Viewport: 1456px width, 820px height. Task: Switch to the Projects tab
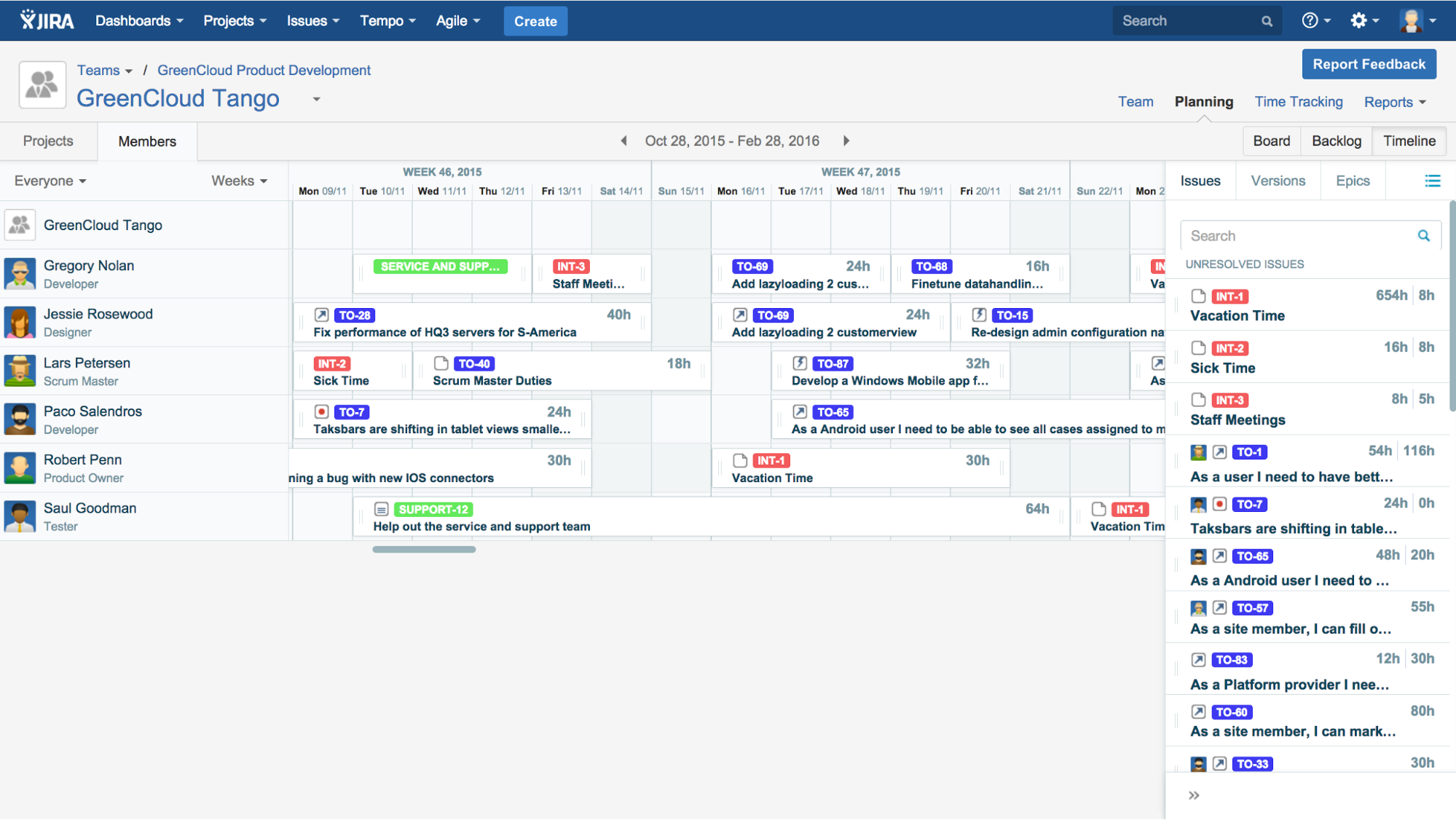point(48,141)
